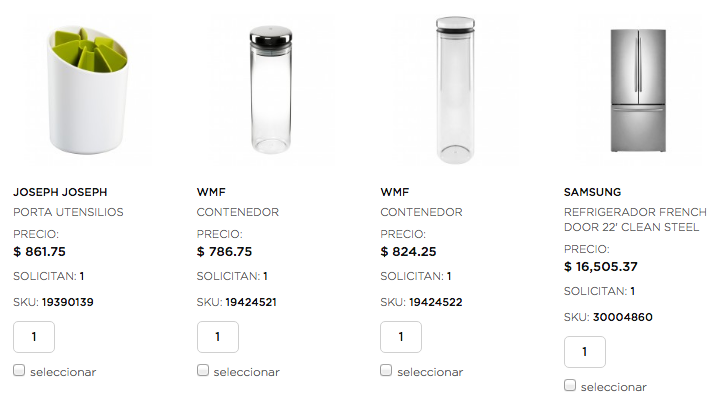Image resolution: width=719 pixels, height=407 pixels.
Task: Click quantity box for the $786.75 WMF contenedor
Action: (x=218, y=337)
